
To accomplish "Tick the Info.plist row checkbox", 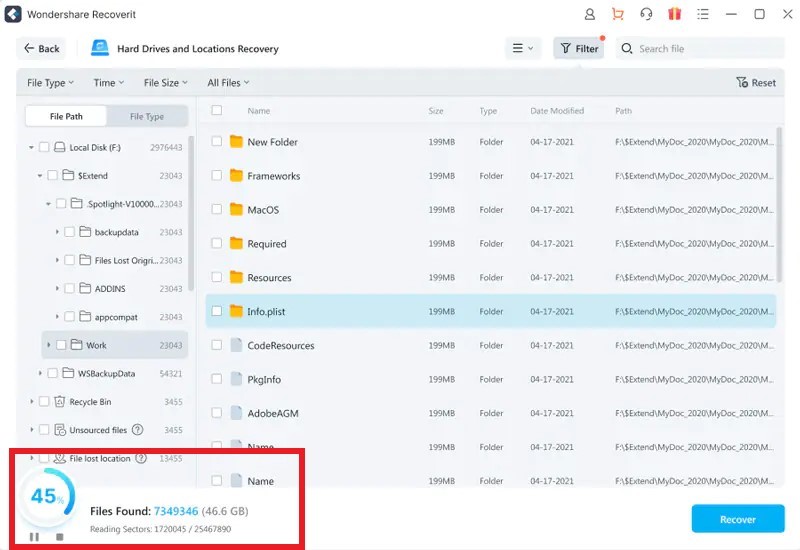I will click(217, 311).
